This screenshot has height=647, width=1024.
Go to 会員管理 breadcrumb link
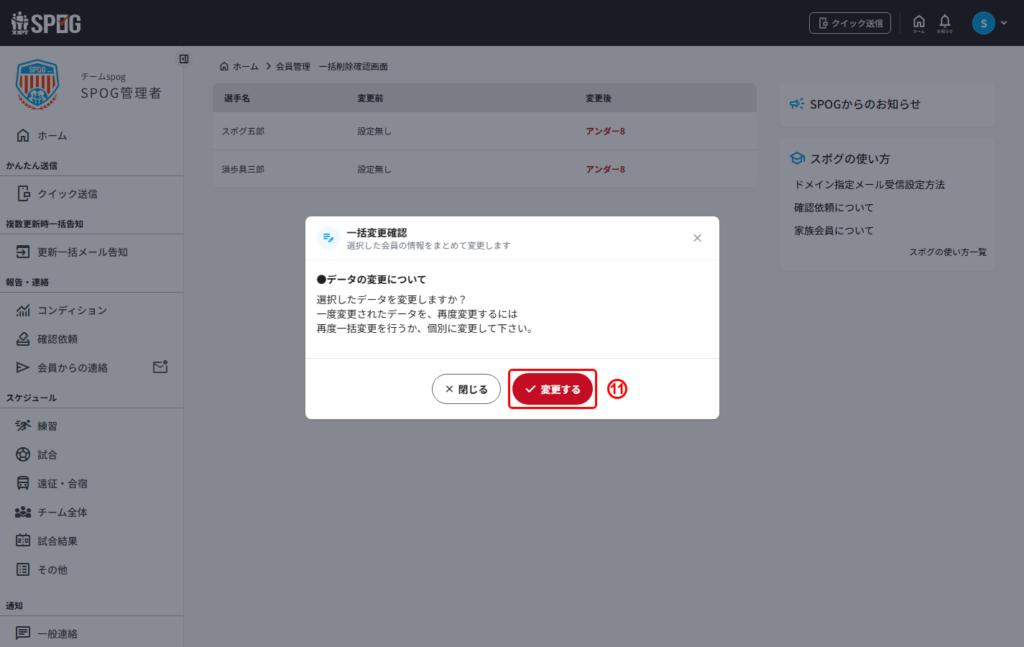293,67
